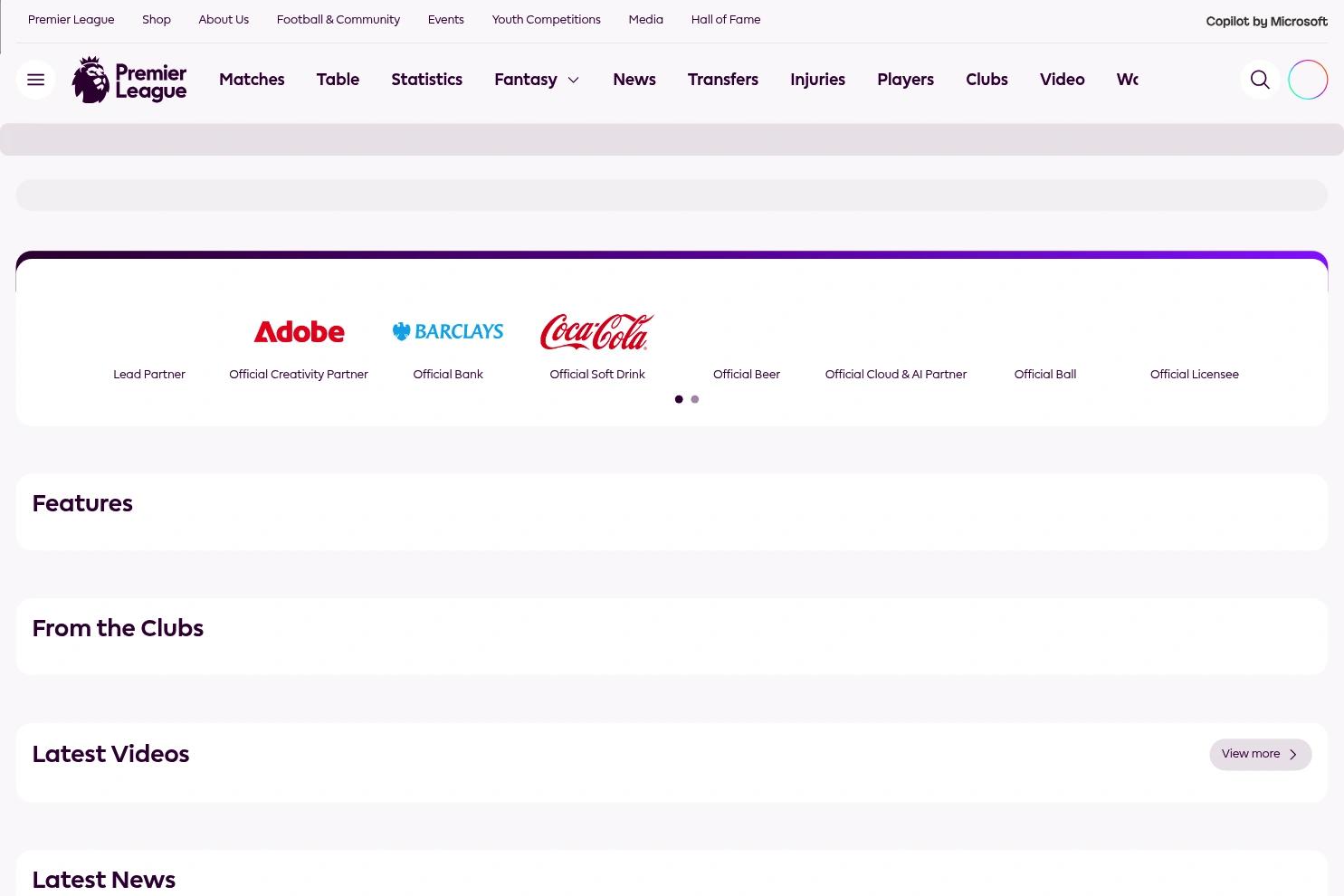Visit the About Us link
This screenshot has width=1344, height=896.
point(224,20)
